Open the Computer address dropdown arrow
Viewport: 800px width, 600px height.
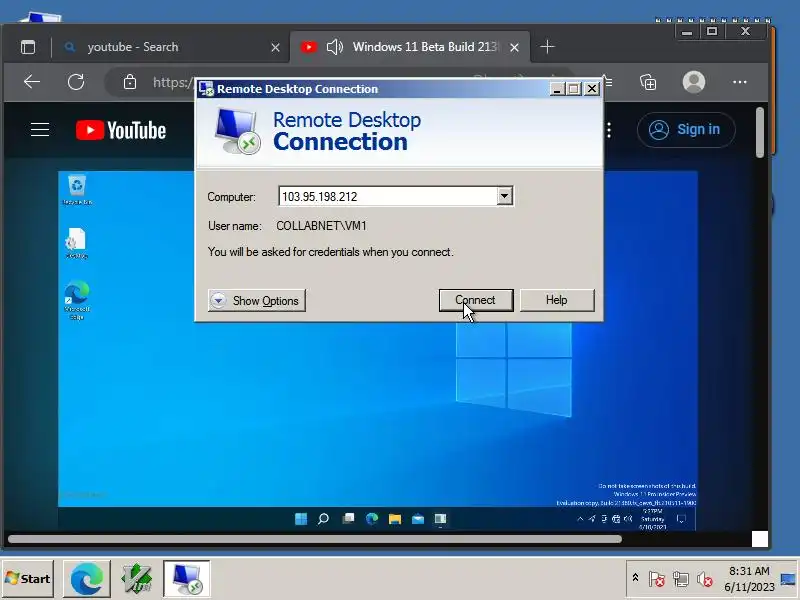[x=505, y=196]
